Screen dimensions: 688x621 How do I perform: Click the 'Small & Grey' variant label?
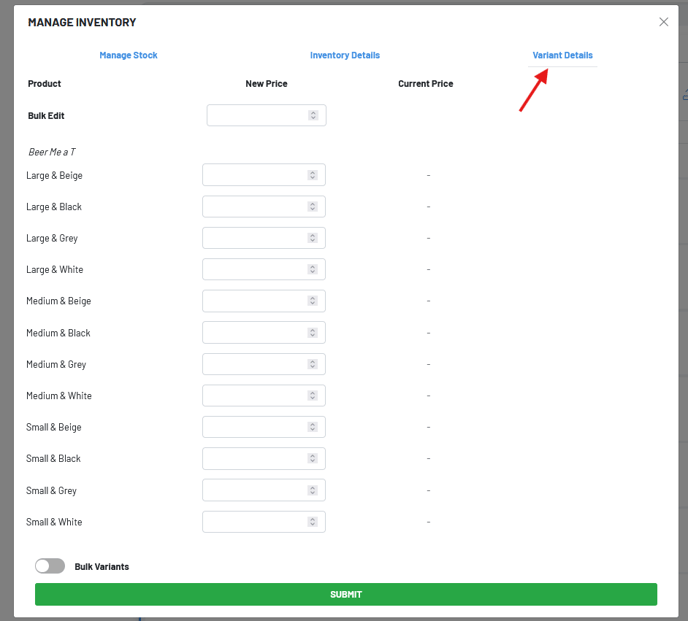click(51, 491)
